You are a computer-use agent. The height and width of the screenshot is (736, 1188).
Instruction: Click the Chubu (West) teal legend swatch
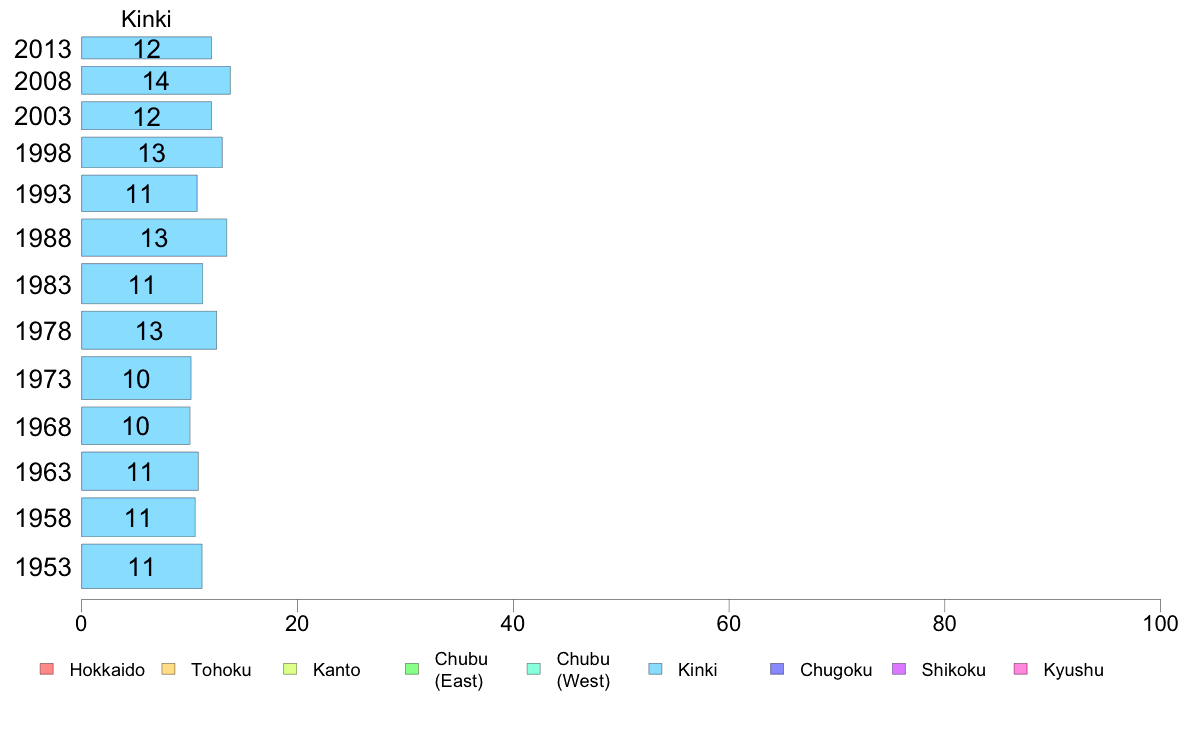533,669
